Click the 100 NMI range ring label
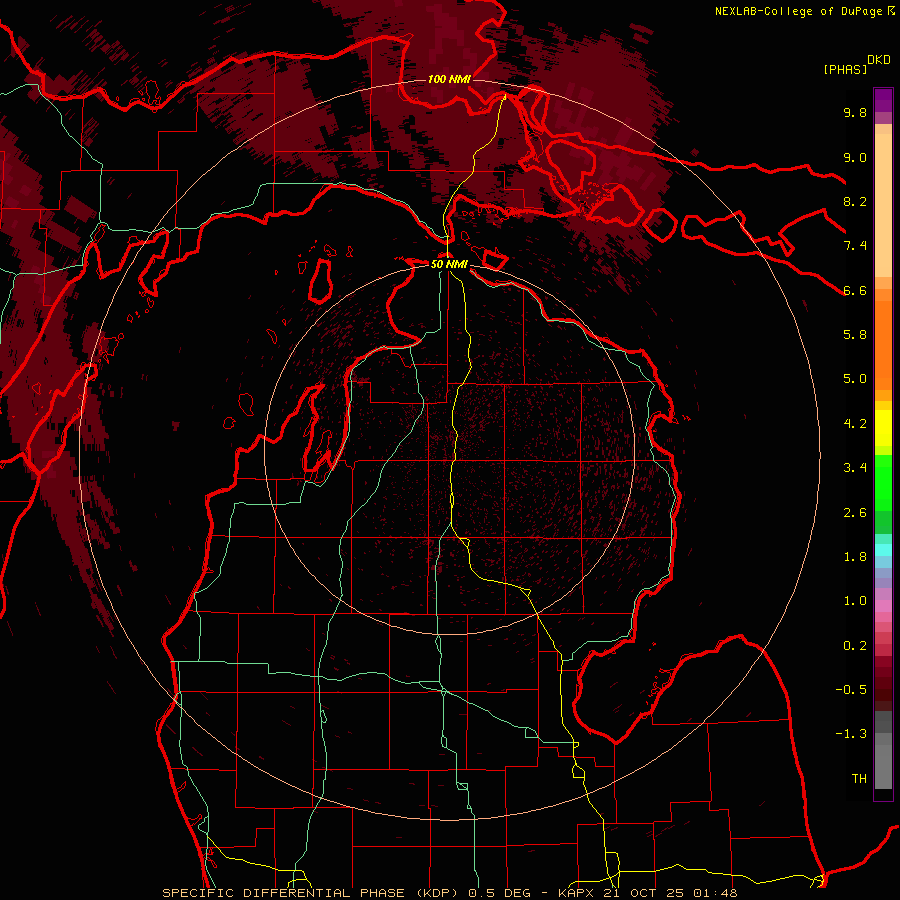 [x=449, y=79]
